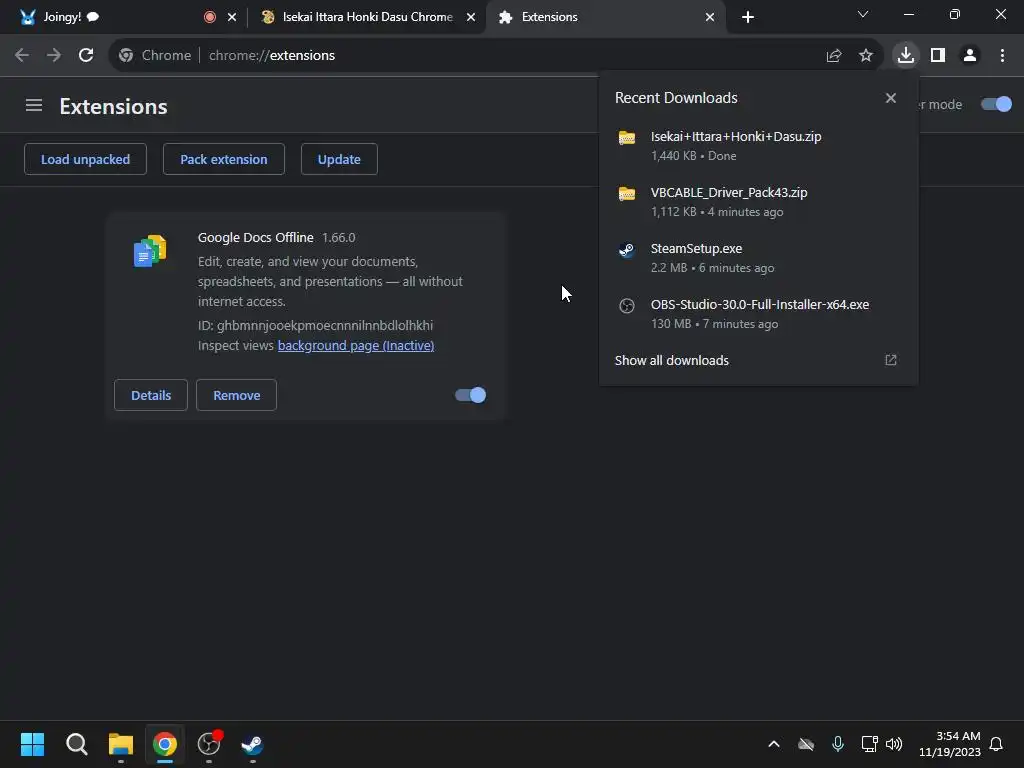Image resolution: width=1024 pixels, height=768 pixels.
Task: Open a new tab
Action: (748, 17)
